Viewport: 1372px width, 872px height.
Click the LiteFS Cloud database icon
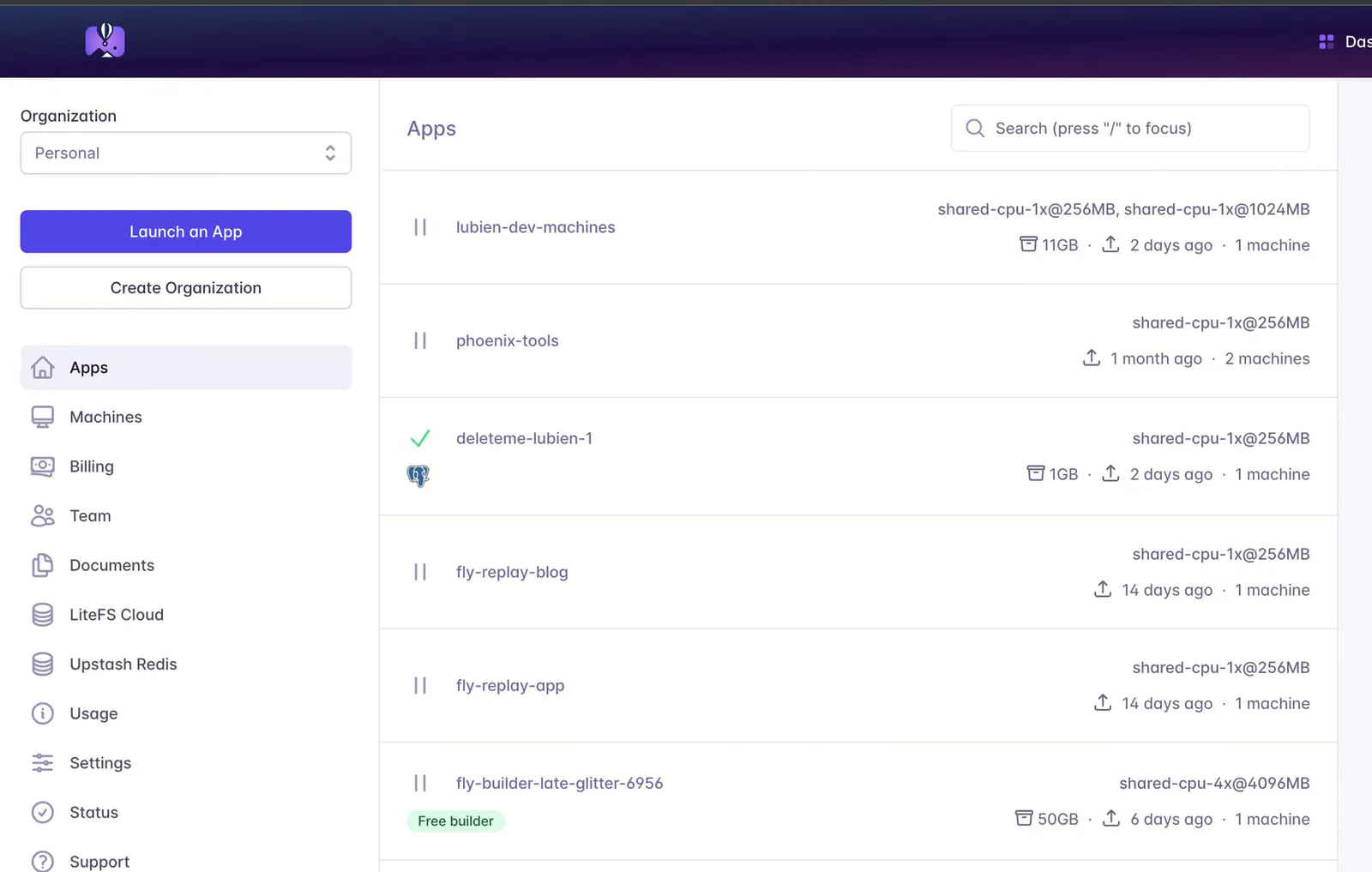pyautogui.click(x=42, y=615)
